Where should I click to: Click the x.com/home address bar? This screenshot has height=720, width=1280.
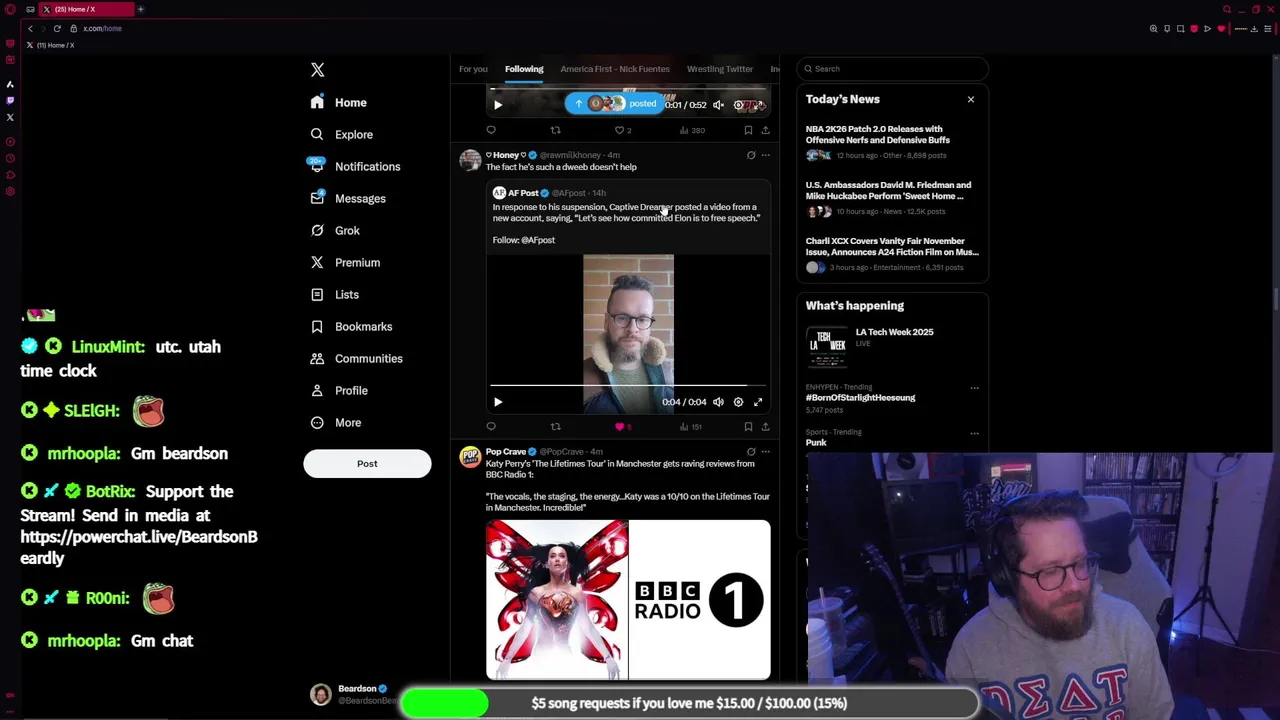103,28
